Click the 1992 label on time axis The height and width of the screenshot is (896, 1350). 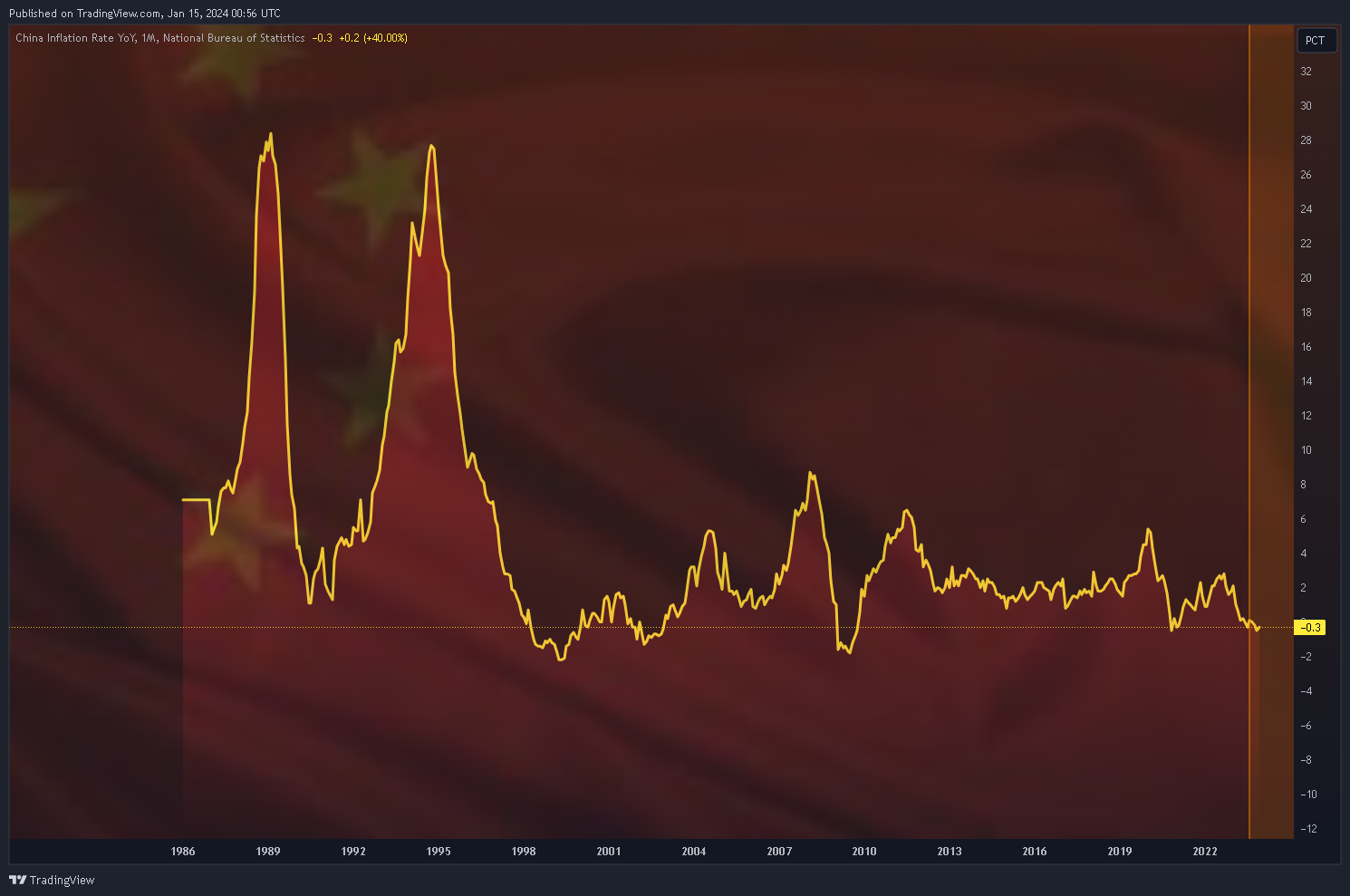(x=353, y=851)
